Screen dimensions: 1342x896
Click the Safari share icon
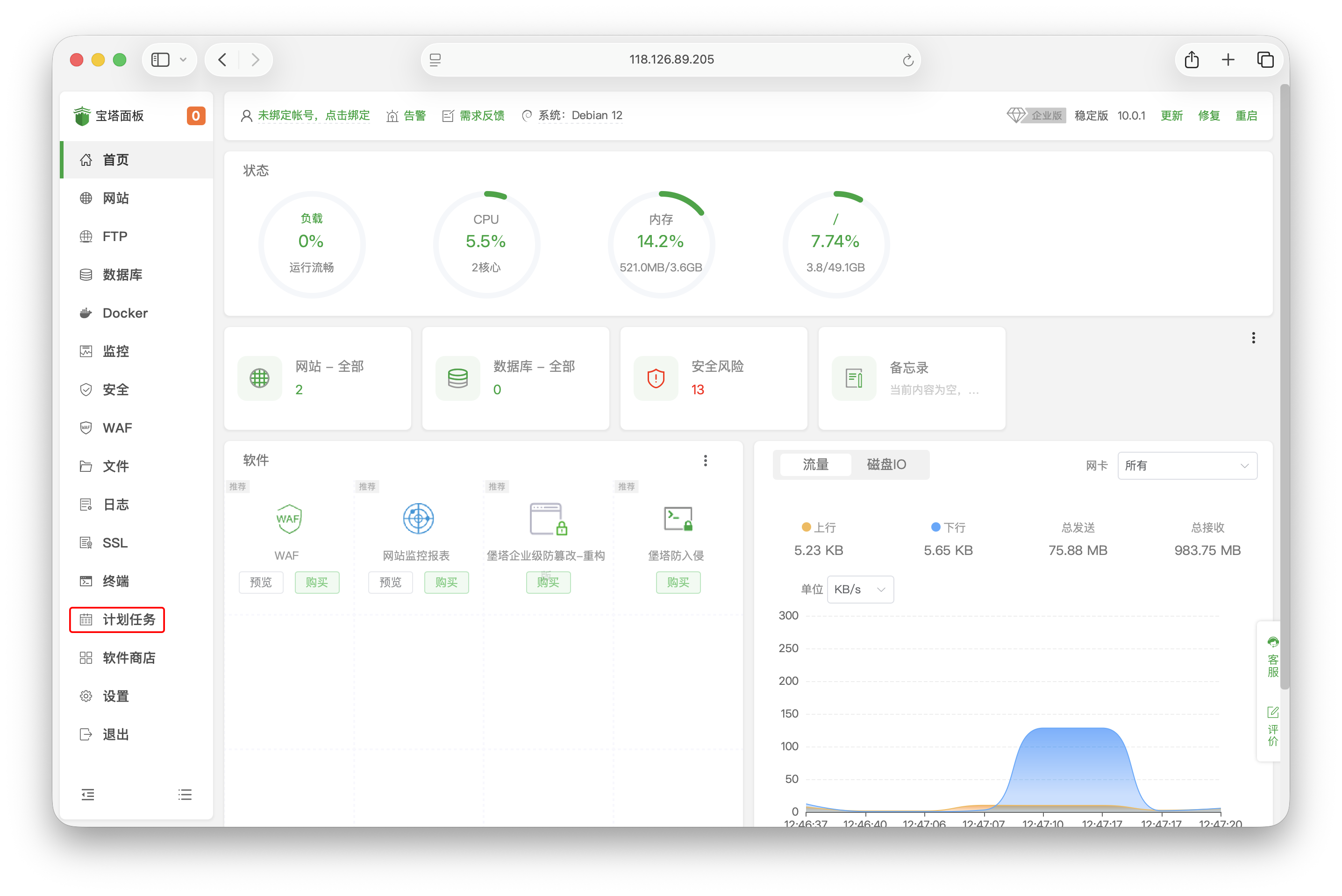tap(1192, 59)
